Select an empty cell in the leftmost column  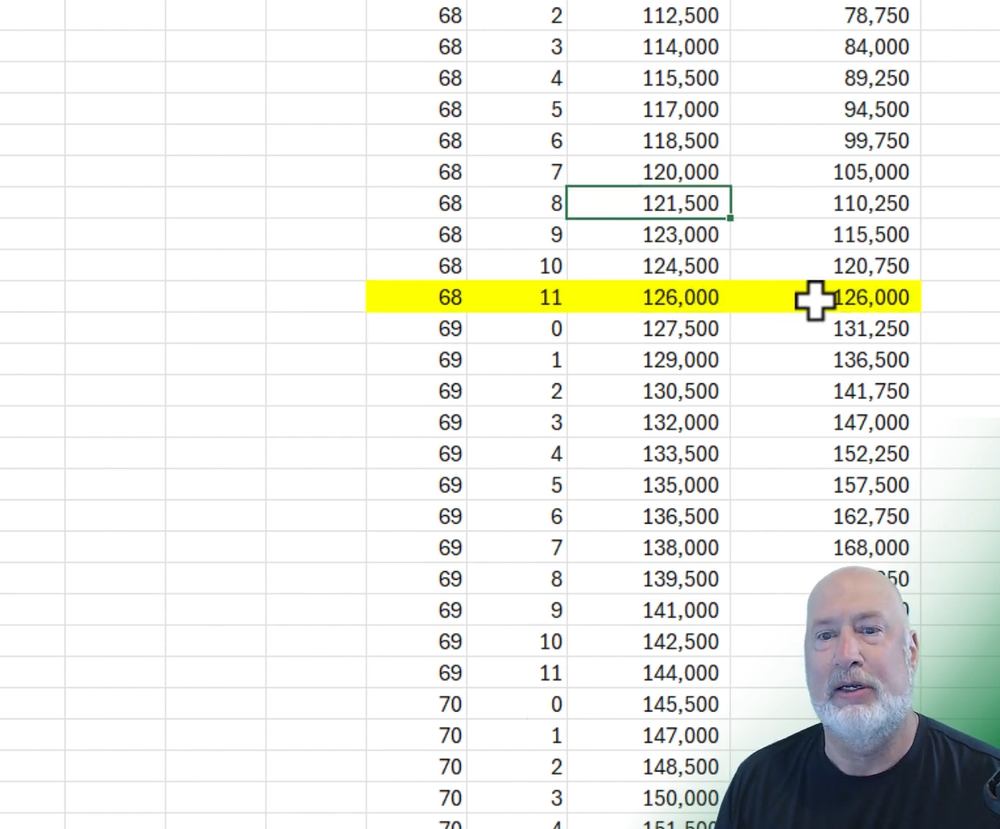[30, 400]
